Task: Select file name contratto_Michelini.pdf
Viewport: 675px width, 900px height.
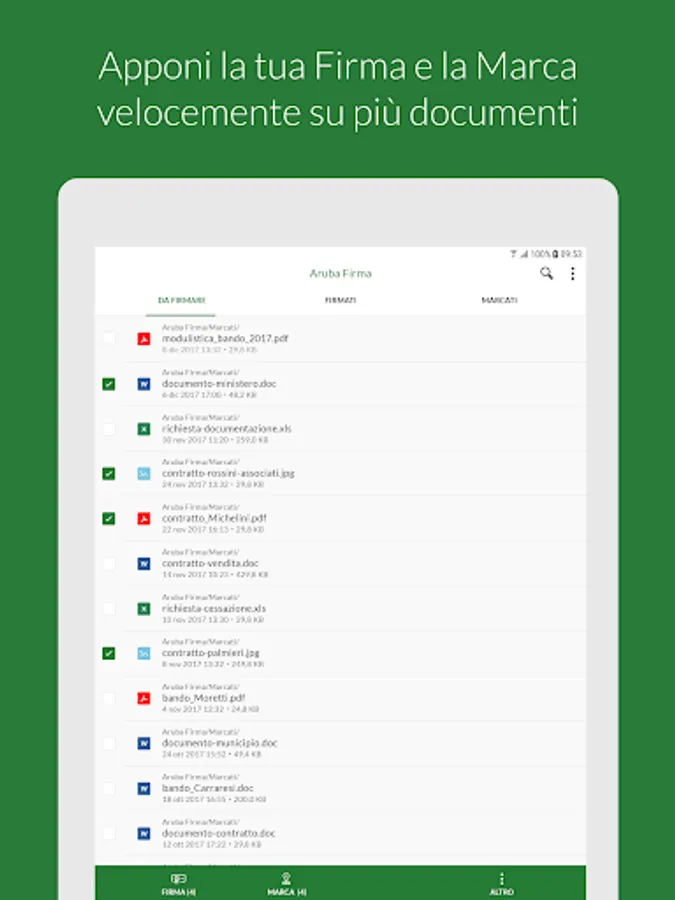Action: pos(214,518)
